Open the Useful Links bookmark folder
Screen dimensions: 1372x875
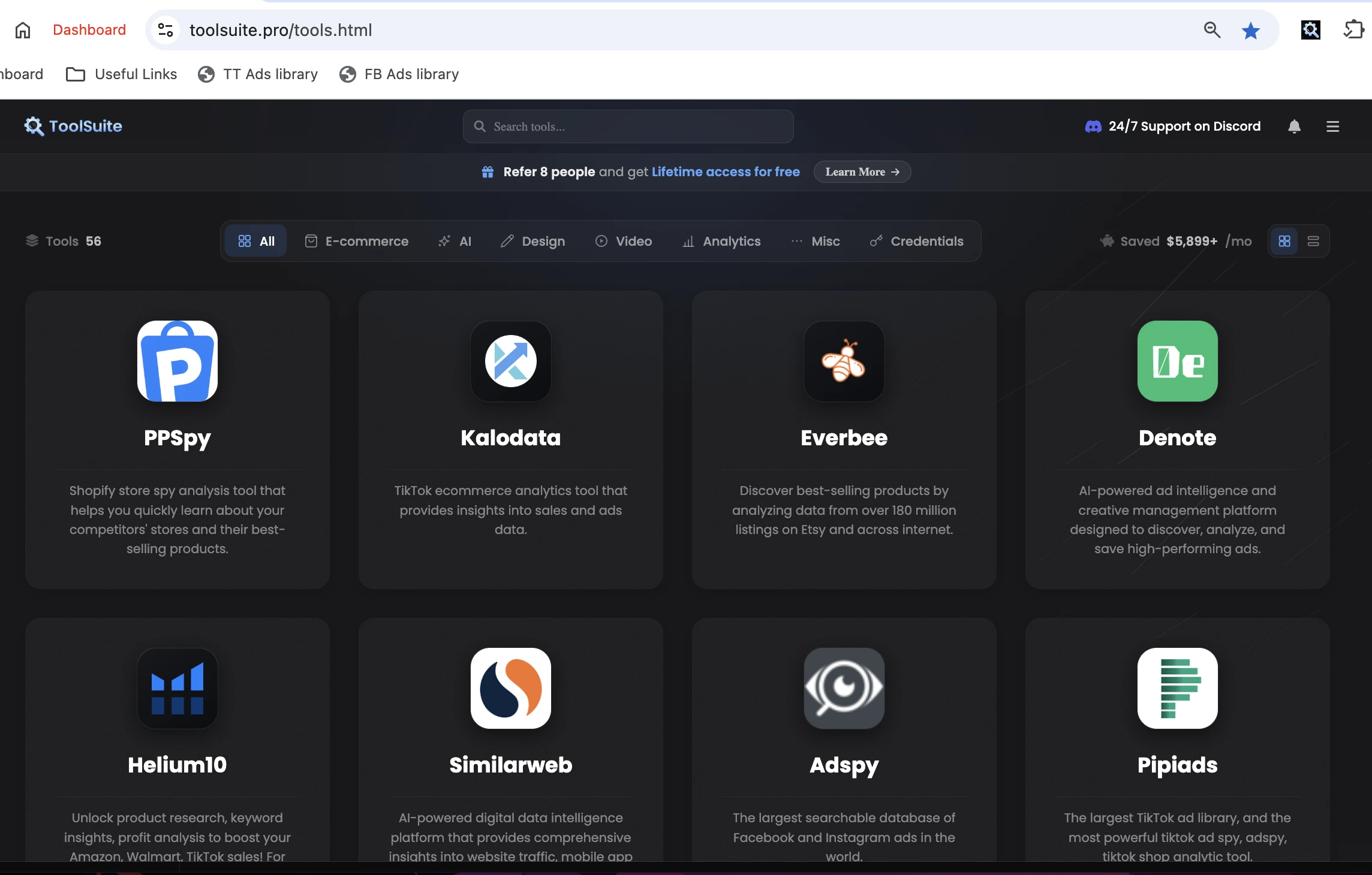pos(121,74)
